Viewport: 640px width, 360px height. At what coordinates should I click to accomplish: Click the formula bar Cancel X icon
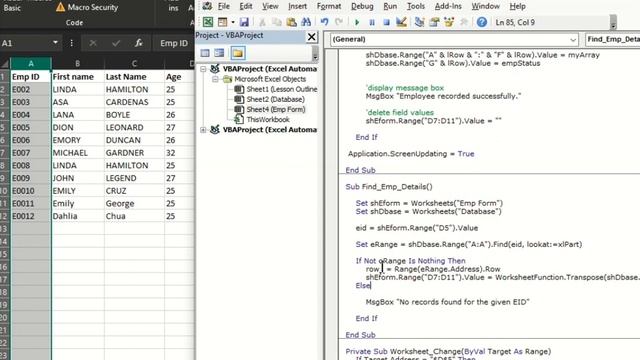(93, 43)
